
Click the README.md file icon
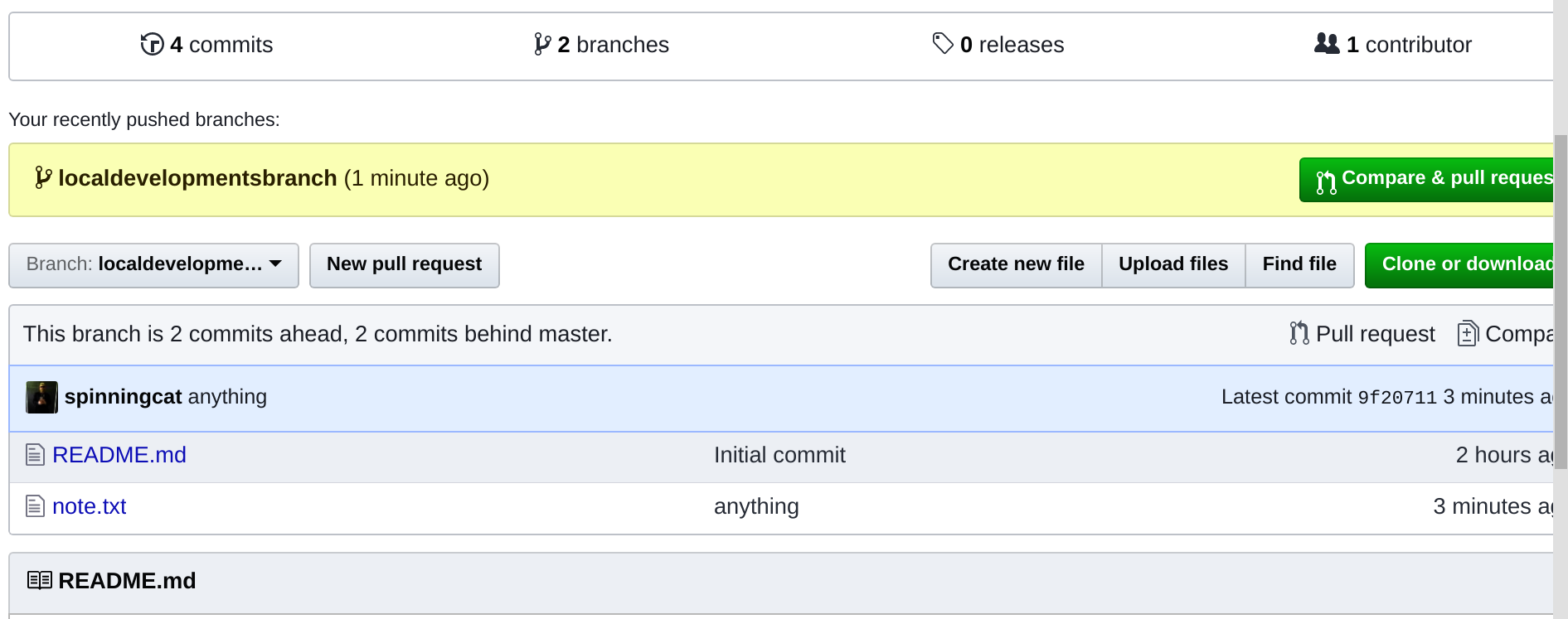tap(35, 455)
